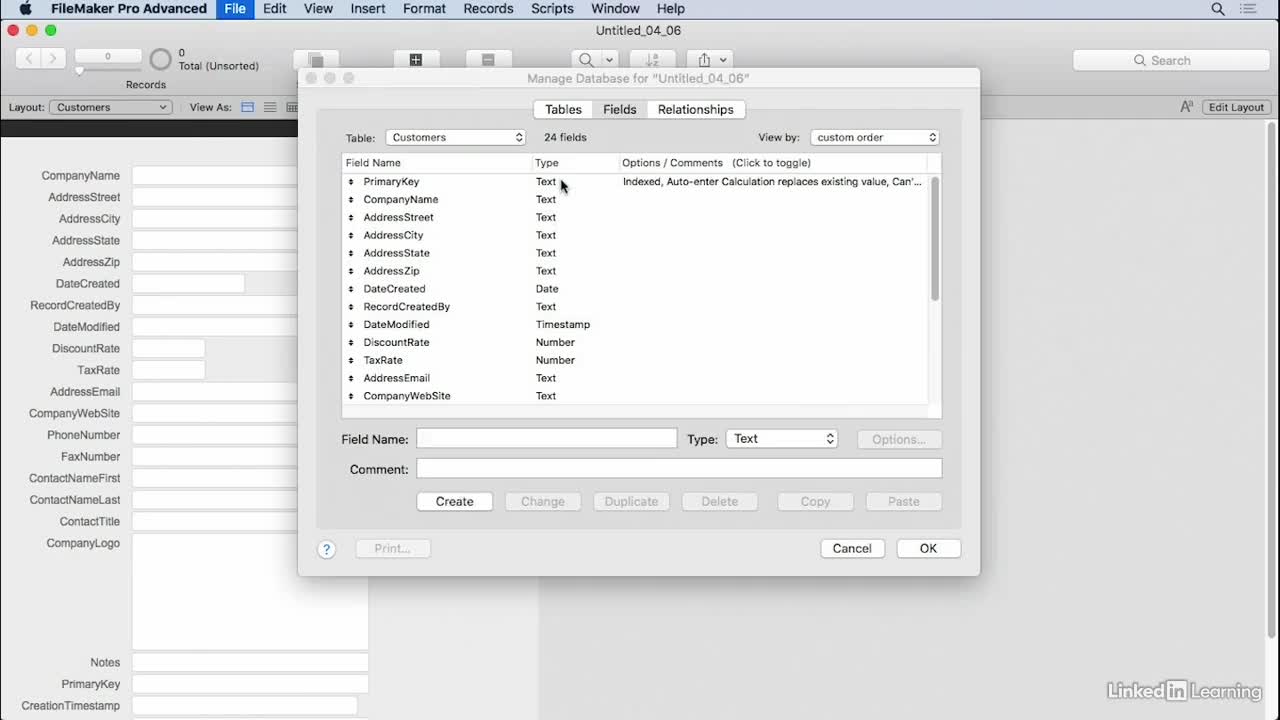Viewport: 1280px width, 720px height.
Task: Click into the Comment input
Action: tap(679, 469)
